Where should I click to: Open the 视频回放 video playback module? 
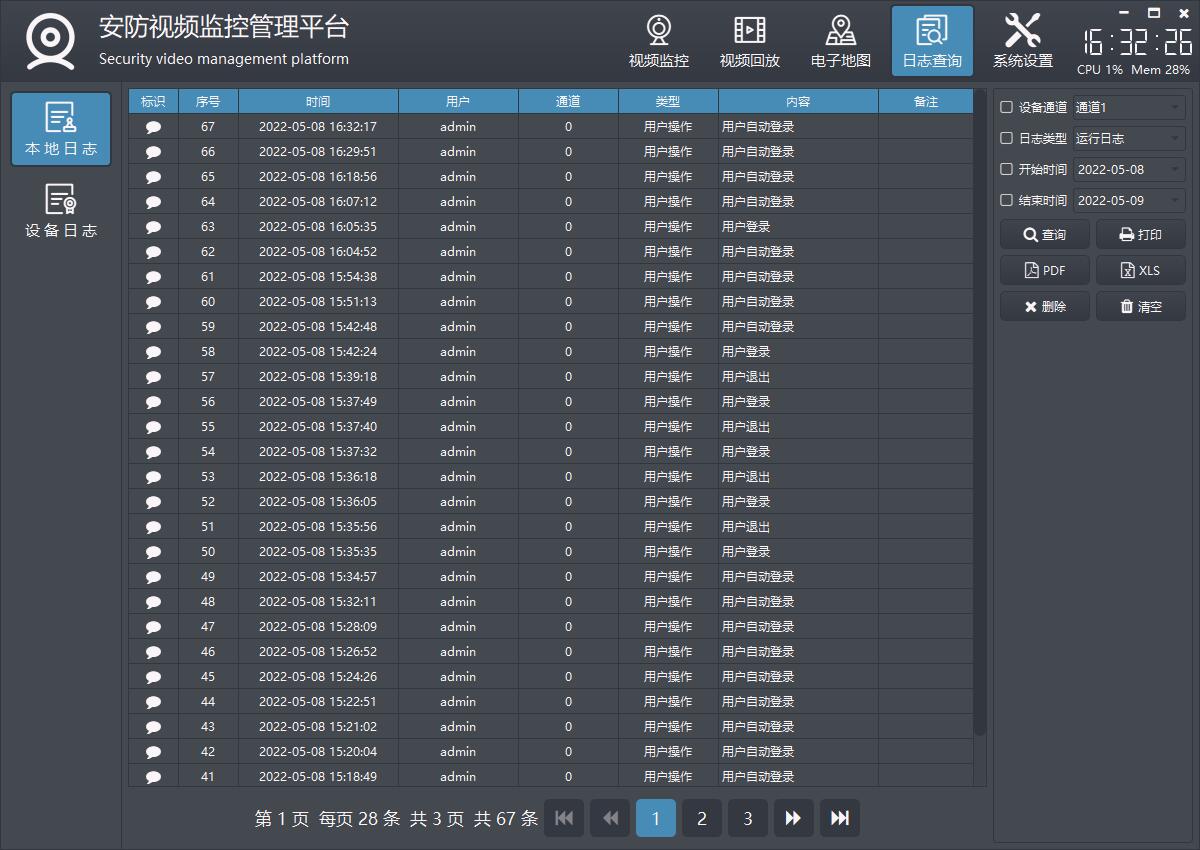(749, 41)
